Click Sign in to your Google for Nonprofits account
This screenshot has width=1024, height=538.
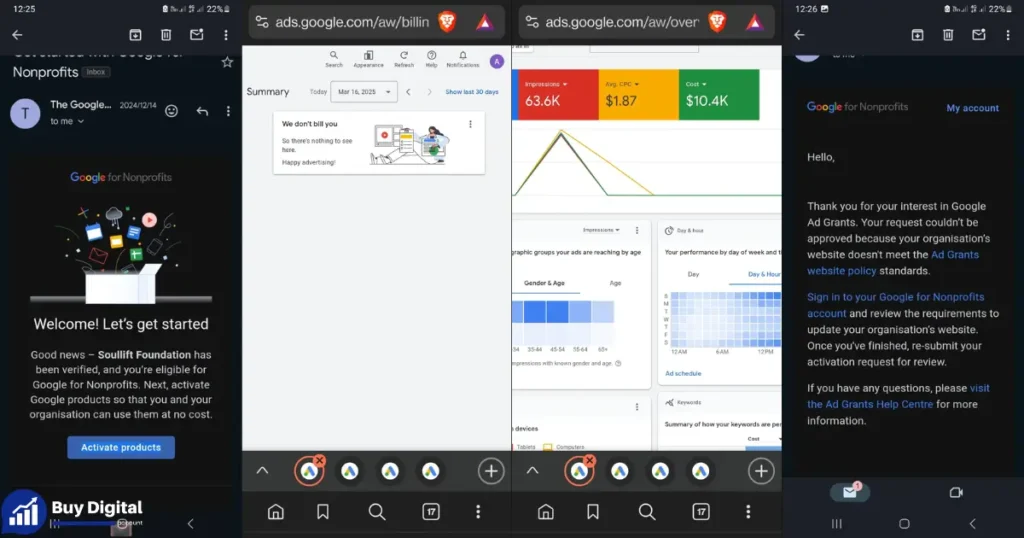point(895,305)
